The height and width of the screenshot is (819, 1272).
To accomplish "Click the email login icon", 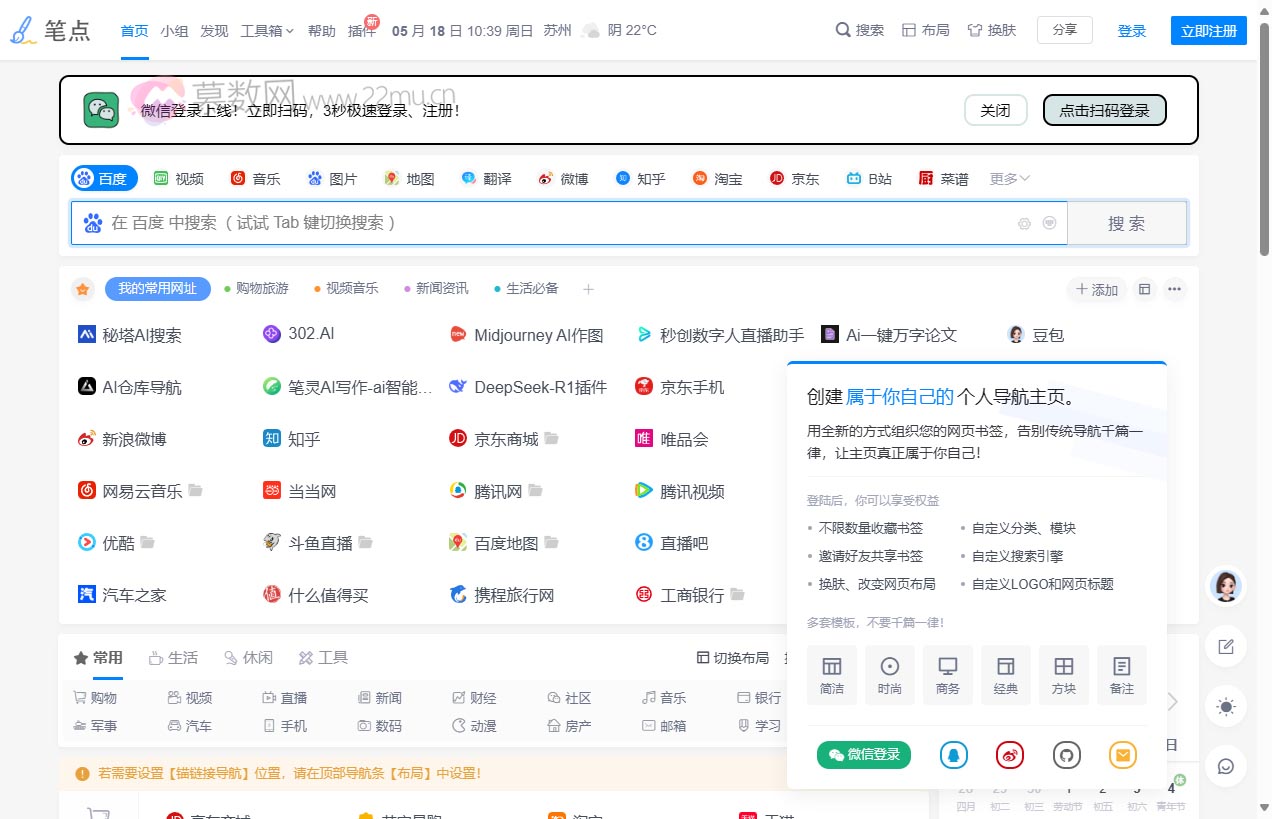I will (1122, 755).
